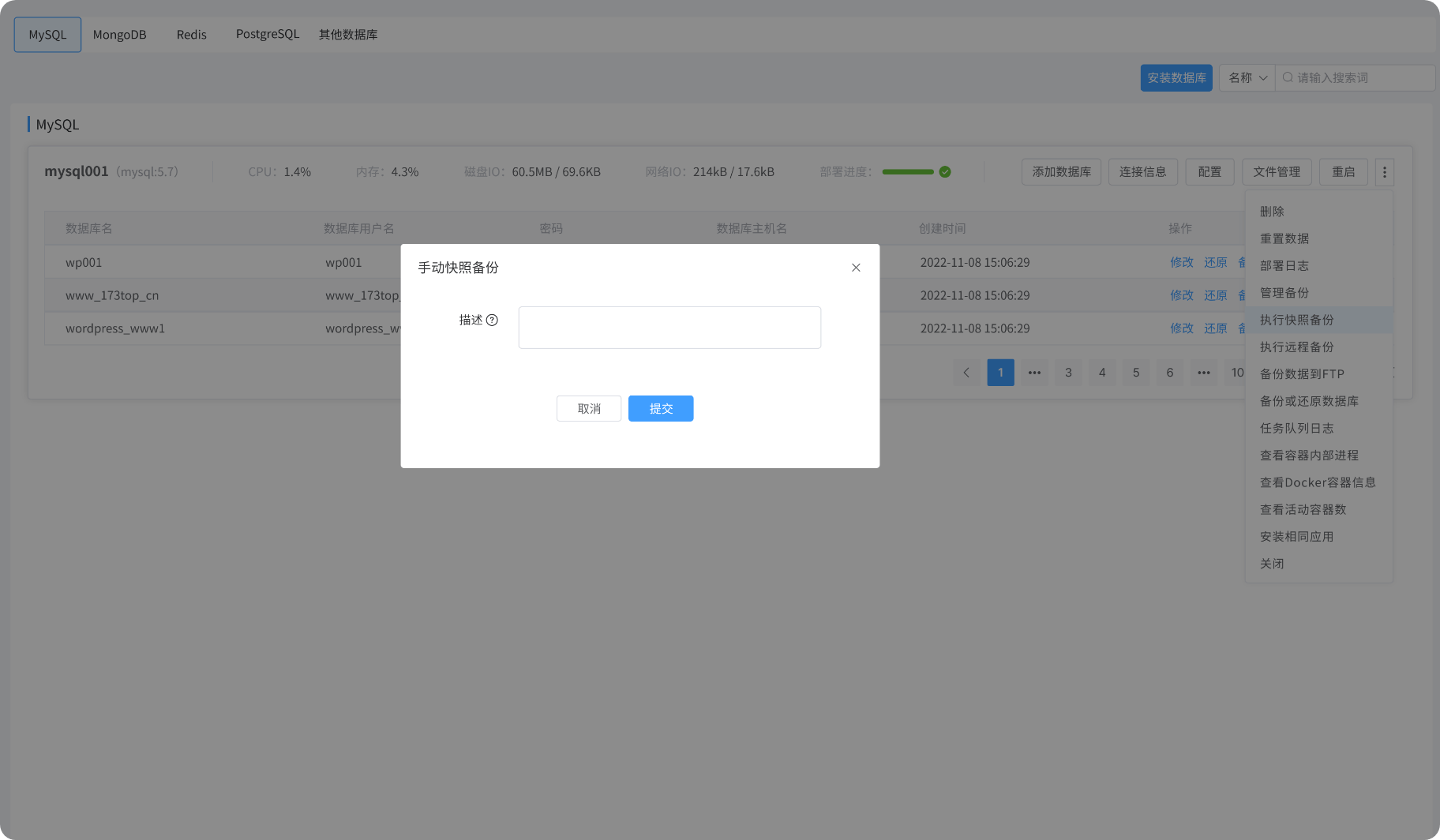Open the PostgreSQL tab
The height and width of the screenshot is (840, 1440).
pos(268,35)
